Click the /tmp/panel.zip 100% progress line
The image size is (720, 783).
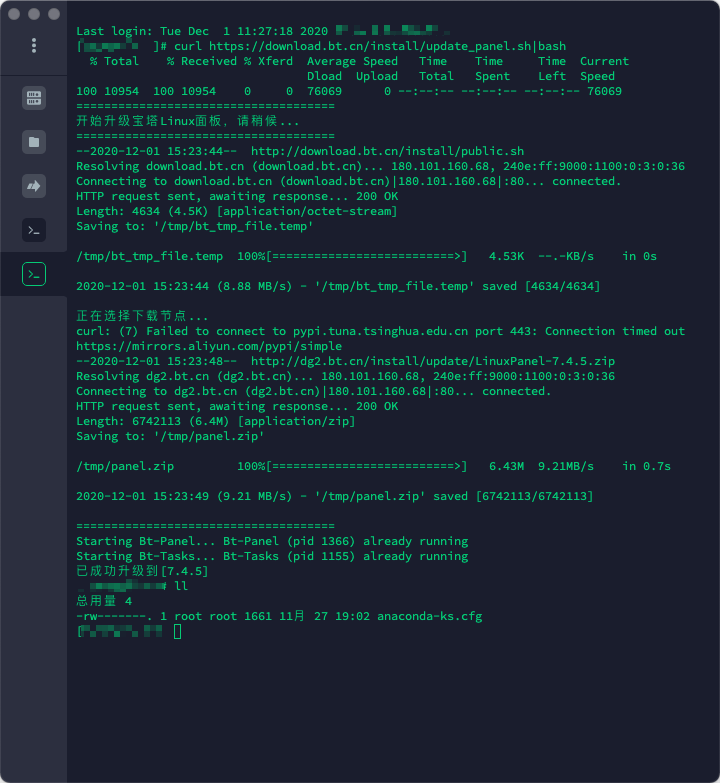pos(373,466)
